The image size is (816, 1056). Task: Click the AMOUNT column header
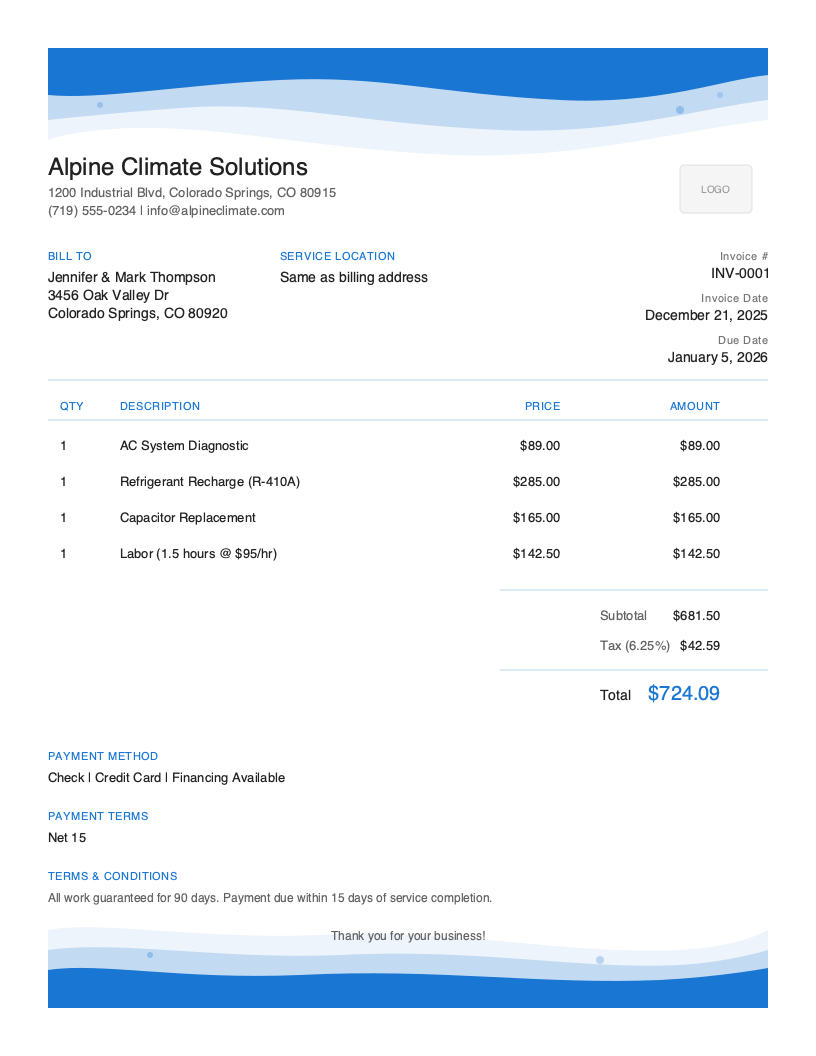(695, 406)
